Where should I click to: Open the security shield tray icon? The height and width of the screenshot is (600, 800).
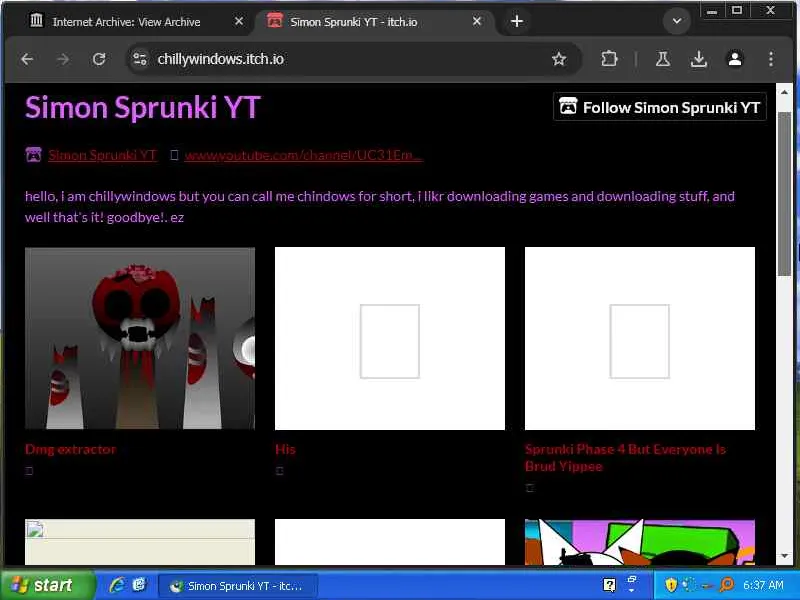[671, 585]
